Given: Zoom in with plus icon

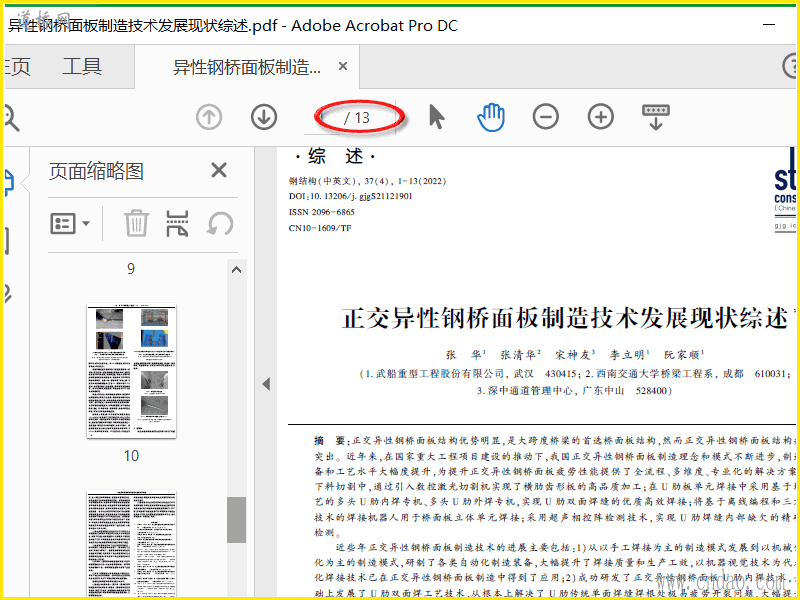Looking at the screenshot, I should point(601,117).
